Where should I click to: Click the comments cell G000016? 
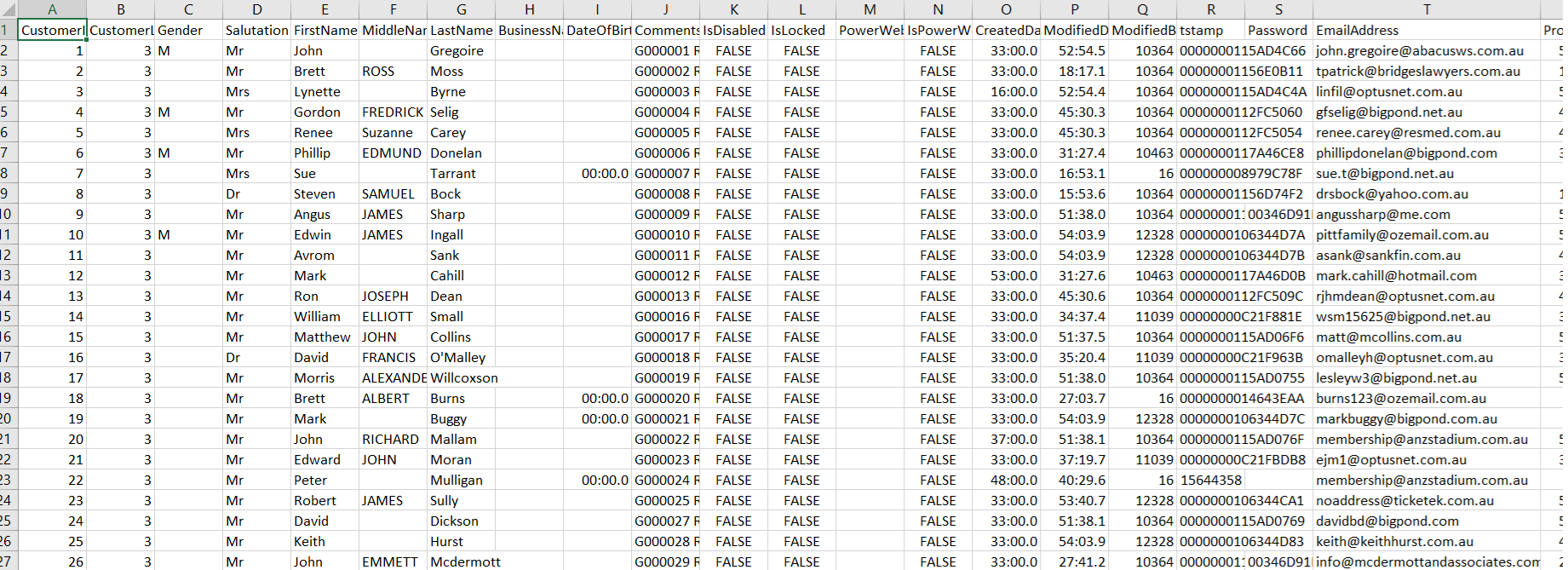pyautogui.click(x=664, y=316)
